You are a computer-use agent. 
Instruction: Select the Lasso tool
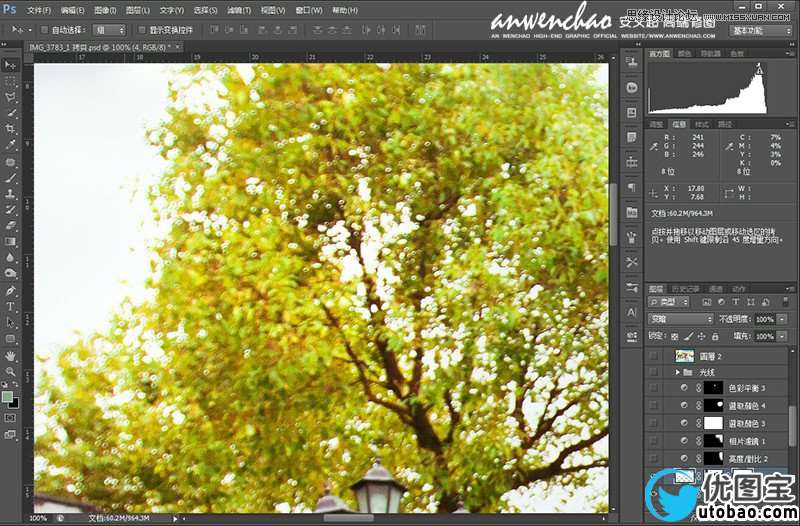[10, 97]
